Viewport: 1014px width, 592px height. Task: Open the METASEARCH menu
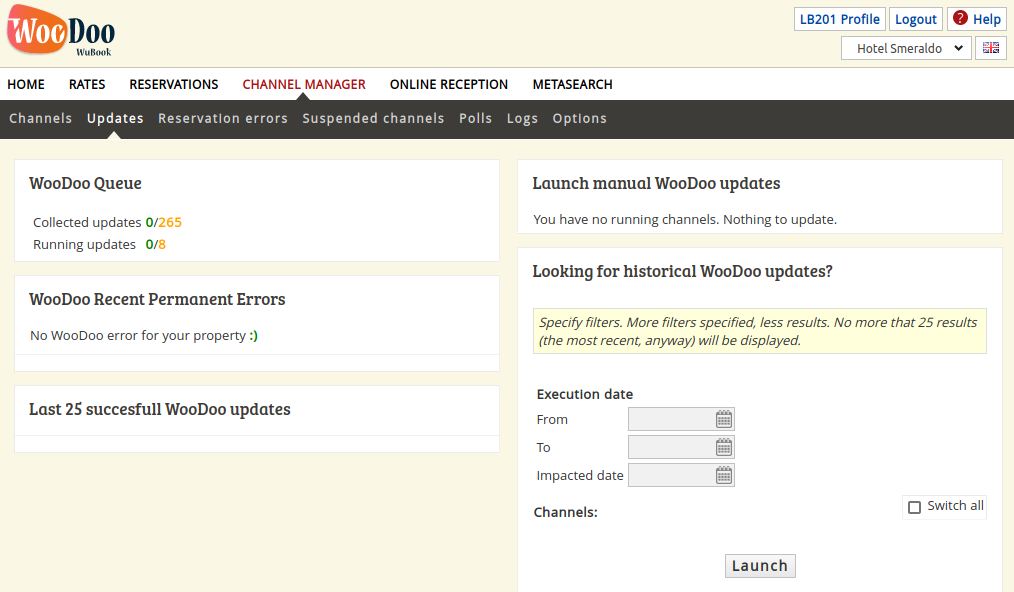(572, 84)
